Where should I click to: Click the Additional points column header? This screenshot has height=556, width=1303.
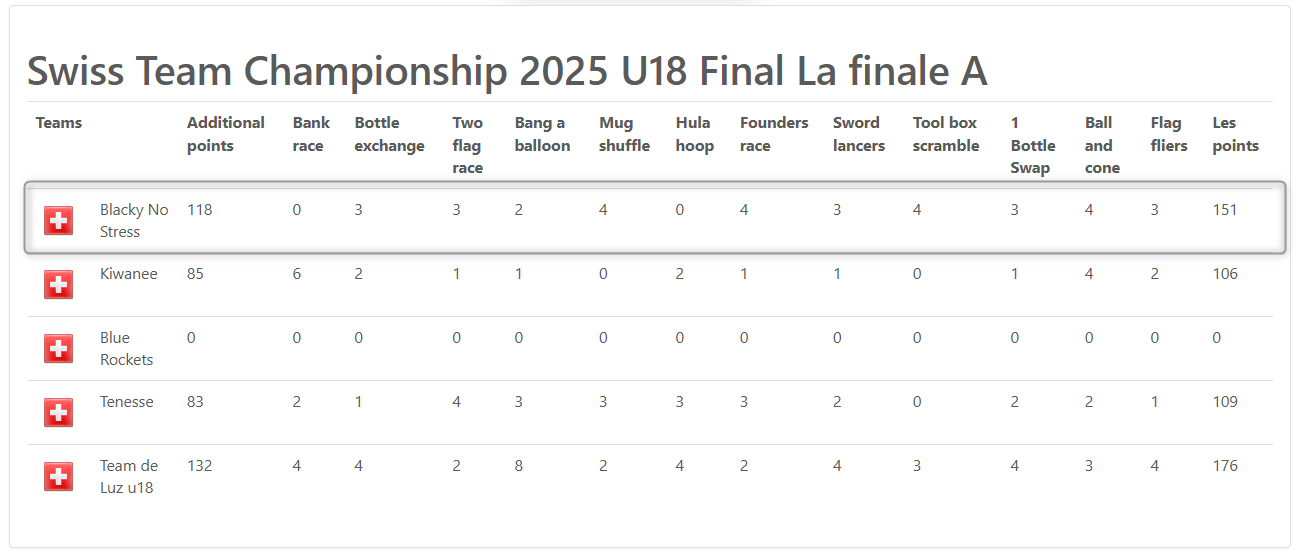[225, 134]
